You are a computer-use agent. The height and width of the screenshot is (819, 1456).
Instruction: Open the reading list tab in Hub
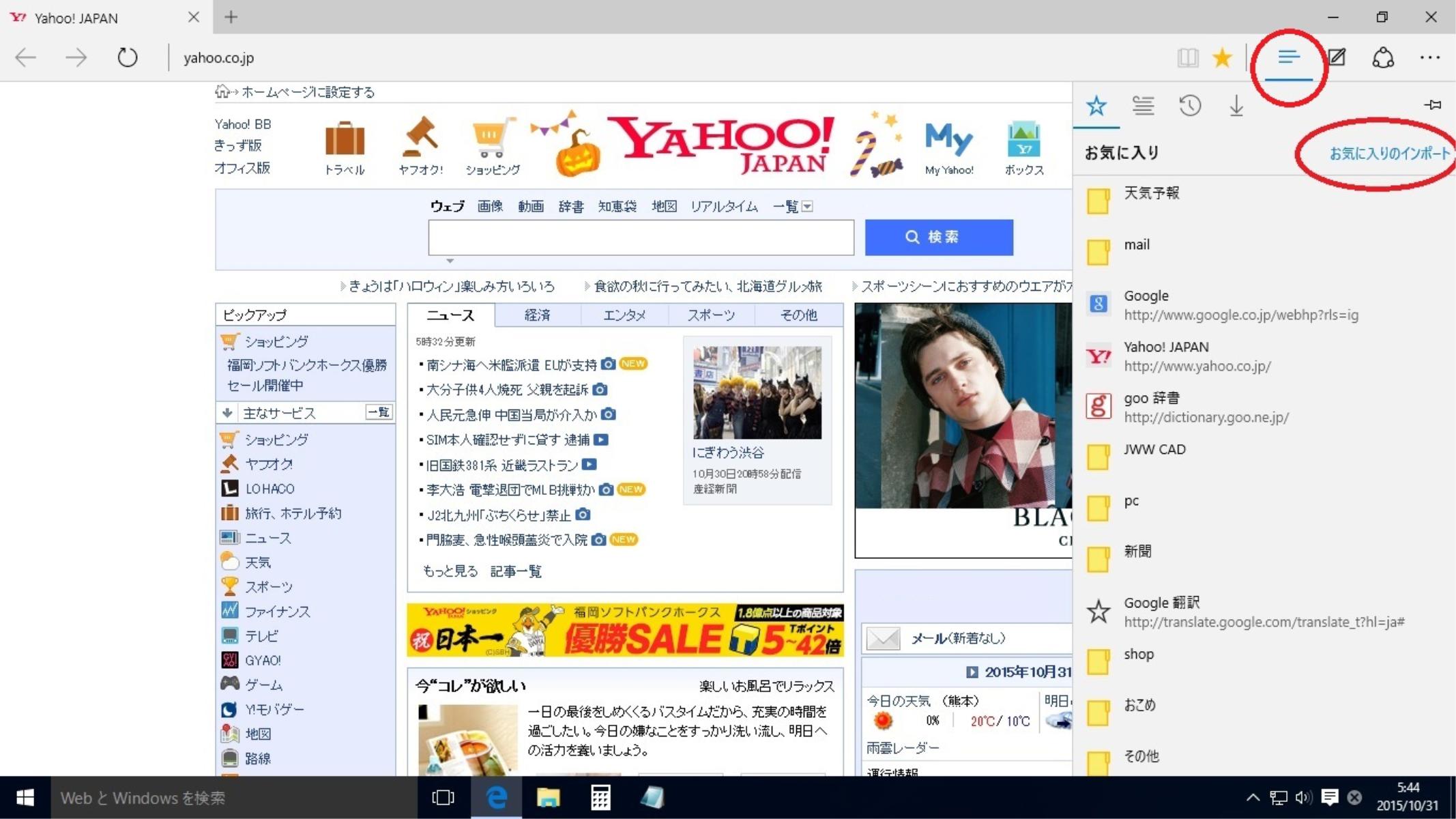pos(1143,106)
